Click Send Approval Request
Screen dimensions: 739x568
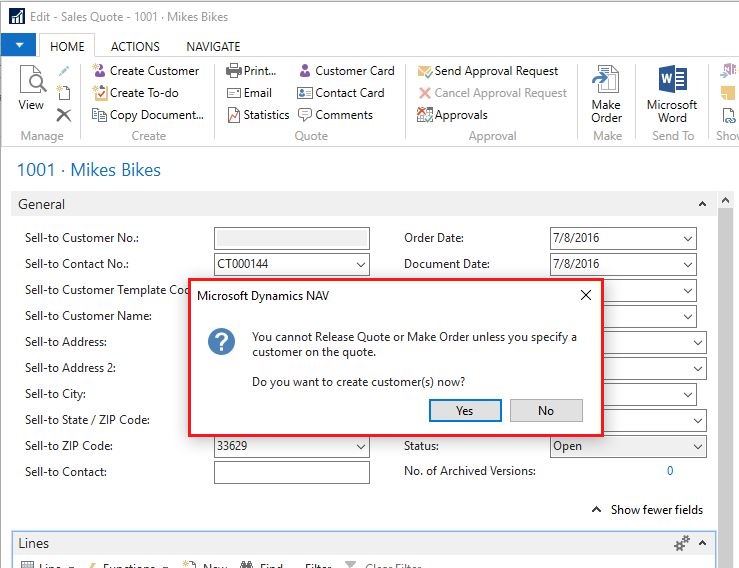pyautogui.click(x=488, y=71)
